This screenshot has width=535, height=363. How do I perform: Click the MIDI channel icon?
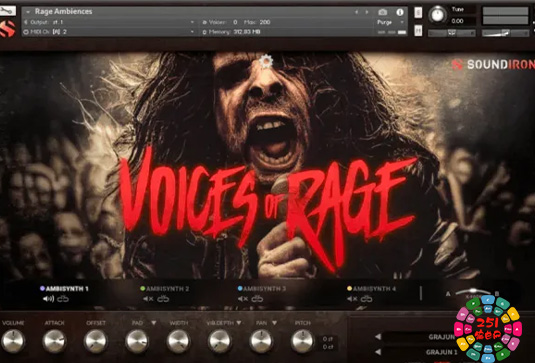[26, 32]
